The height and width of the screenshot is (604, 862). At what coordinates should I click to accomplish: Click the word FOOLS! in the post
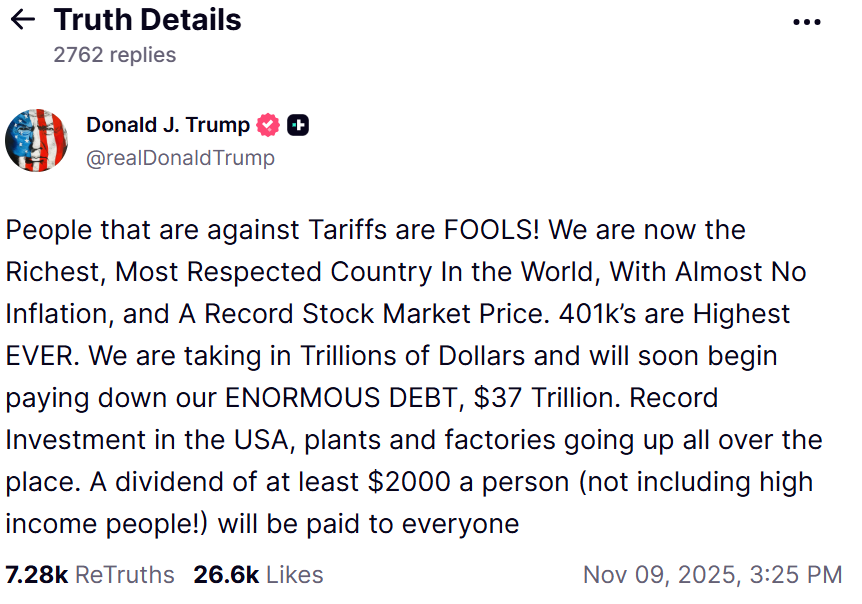[491, 229]
